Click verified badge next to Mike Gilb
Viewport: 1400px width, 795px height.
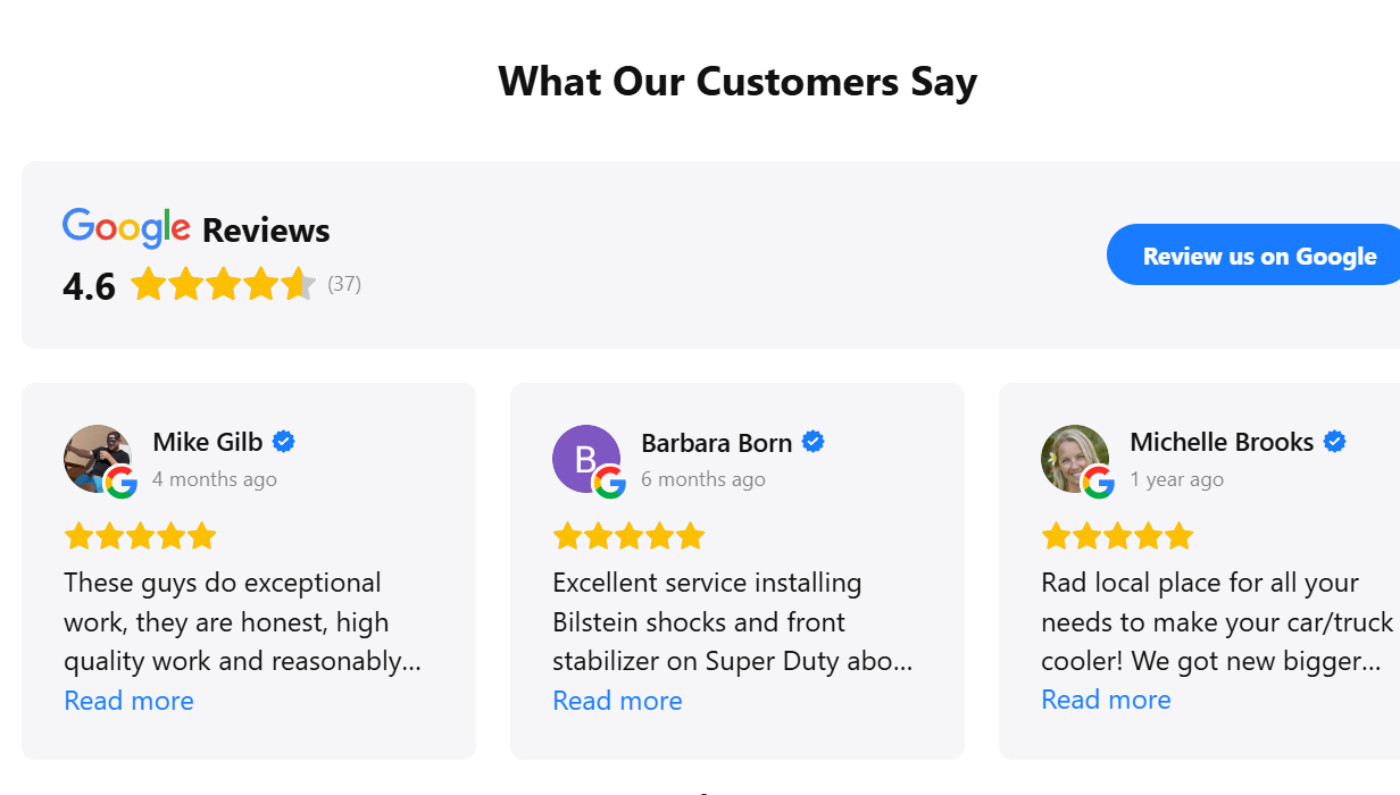click(x=284, y=441)
